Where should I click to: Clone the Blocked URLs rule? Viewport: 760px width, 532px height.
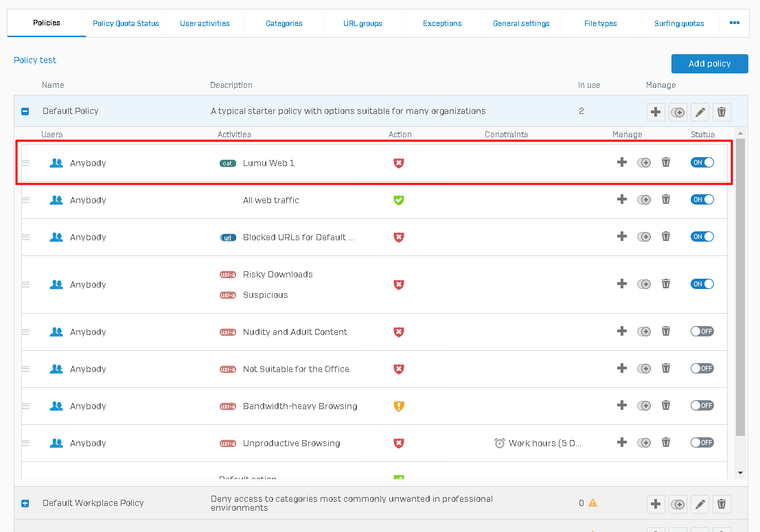644,238
